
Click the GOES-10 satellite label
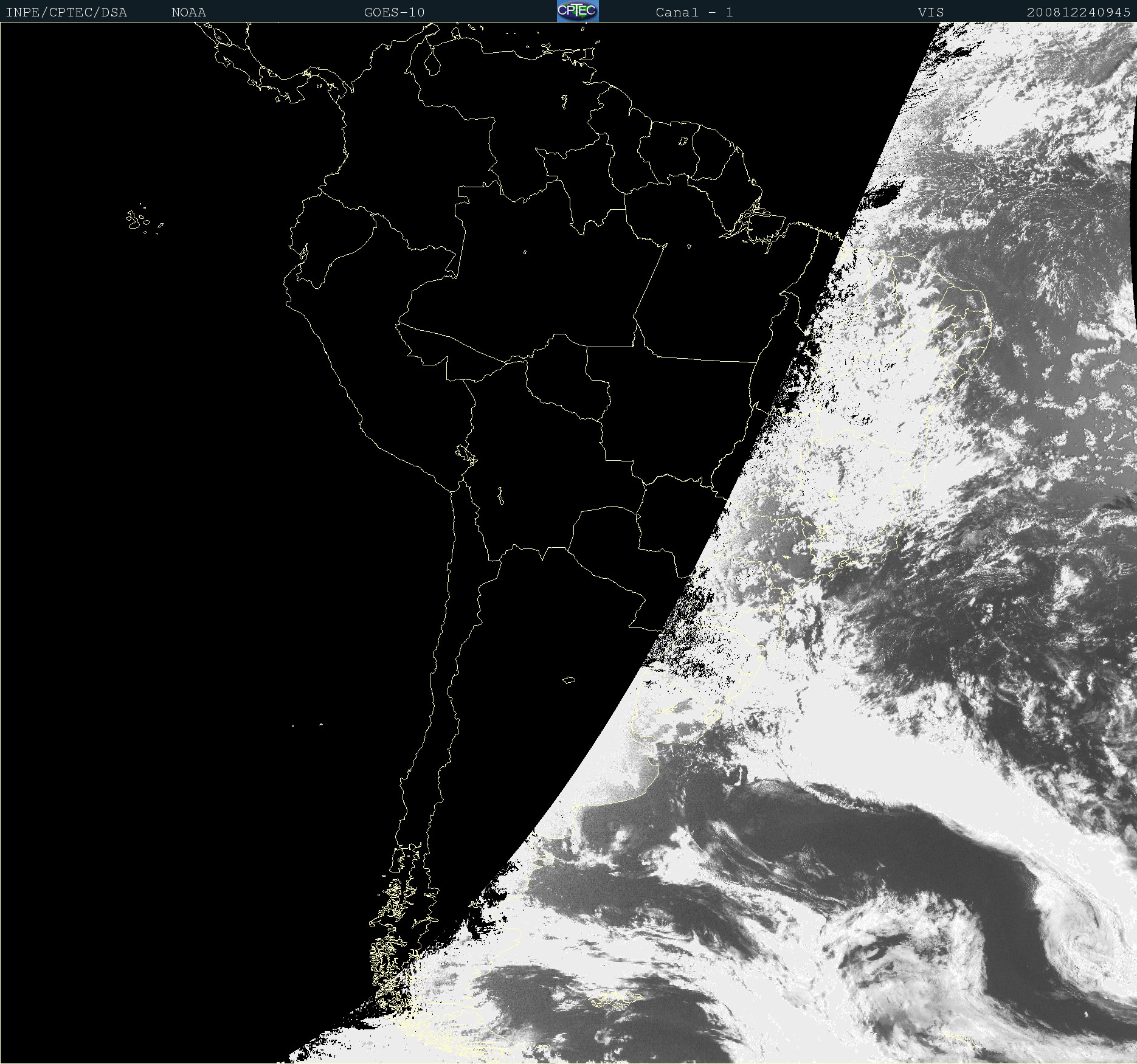click(x=394, y=12)
